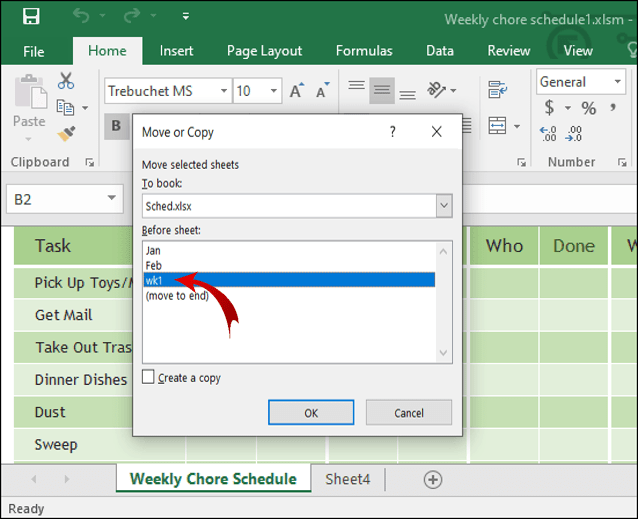Click the Wrap Text icon

(498, 89)
